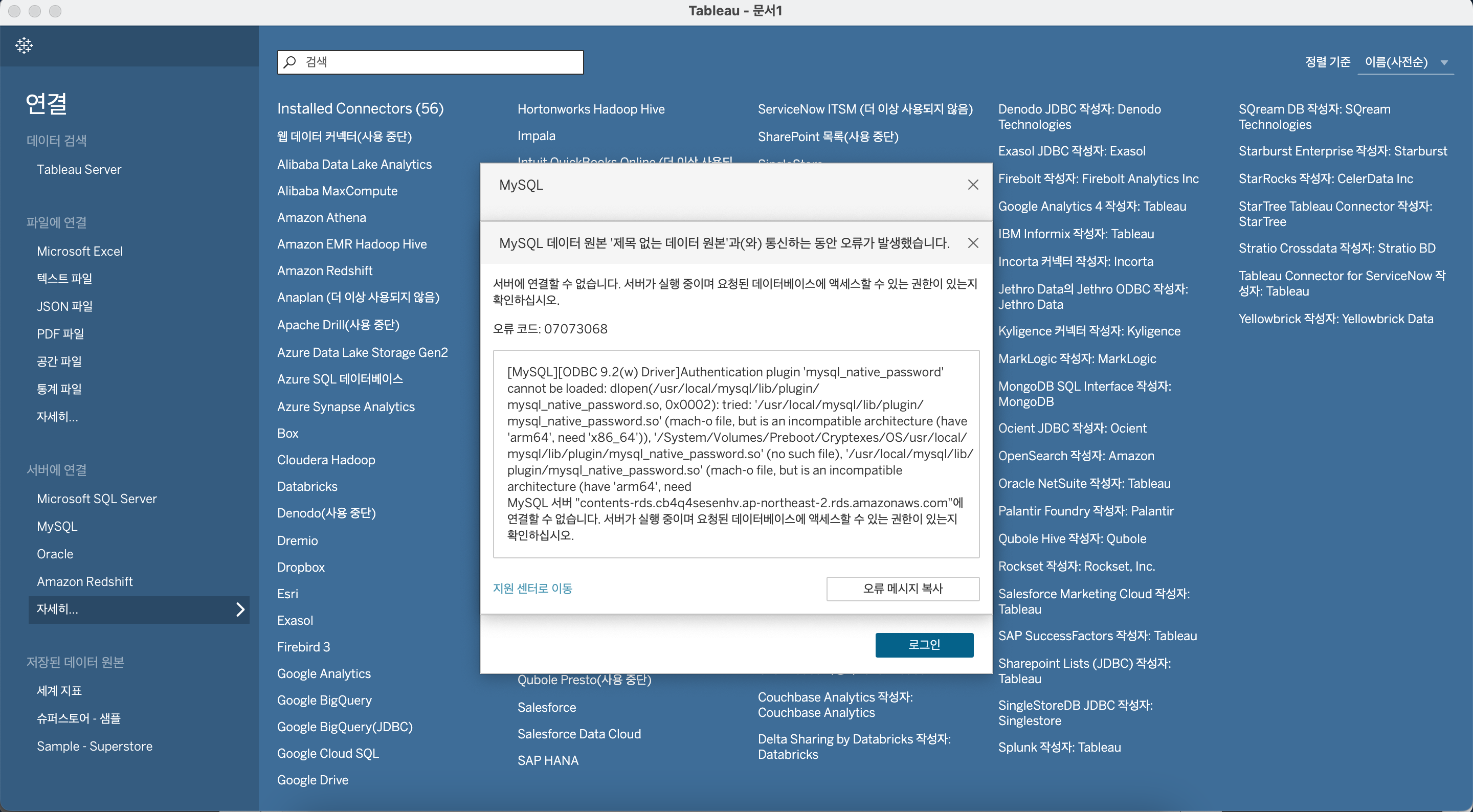This screenshot has height=812, width=1473.
Task: Select Microsoft Excel file connection
Action: point(79,251)
